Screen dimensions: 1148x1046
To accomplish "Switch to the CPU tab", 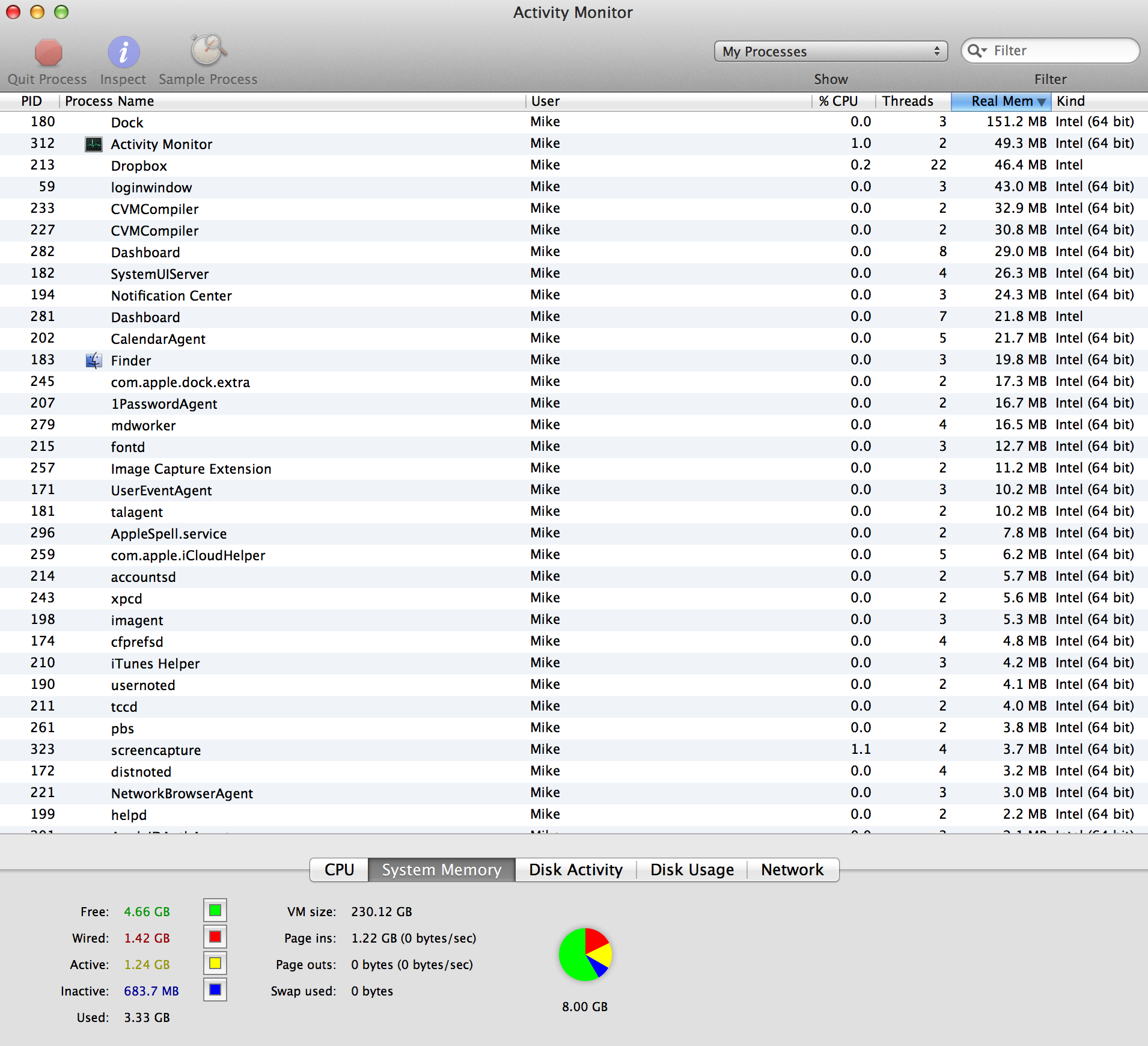I will [x=339, y=870].
